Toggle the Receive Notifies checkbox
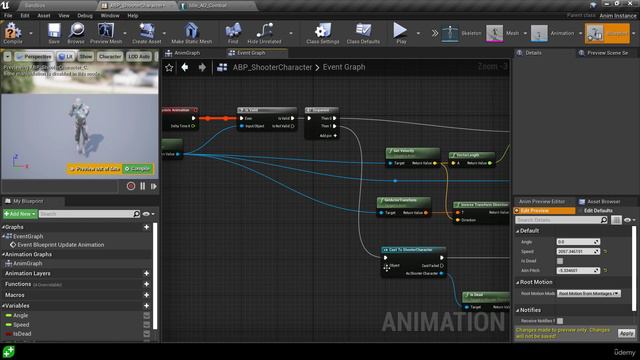 [560, 321]
